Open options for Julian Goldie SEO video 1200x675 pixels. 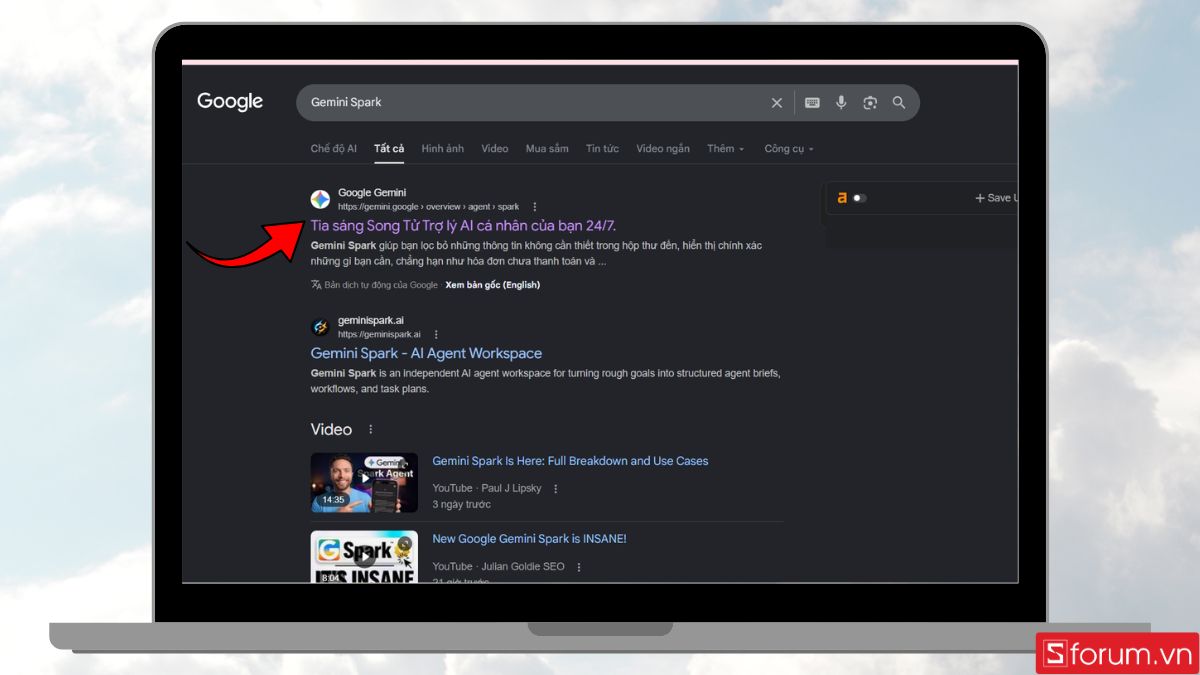tap(579, 567)
